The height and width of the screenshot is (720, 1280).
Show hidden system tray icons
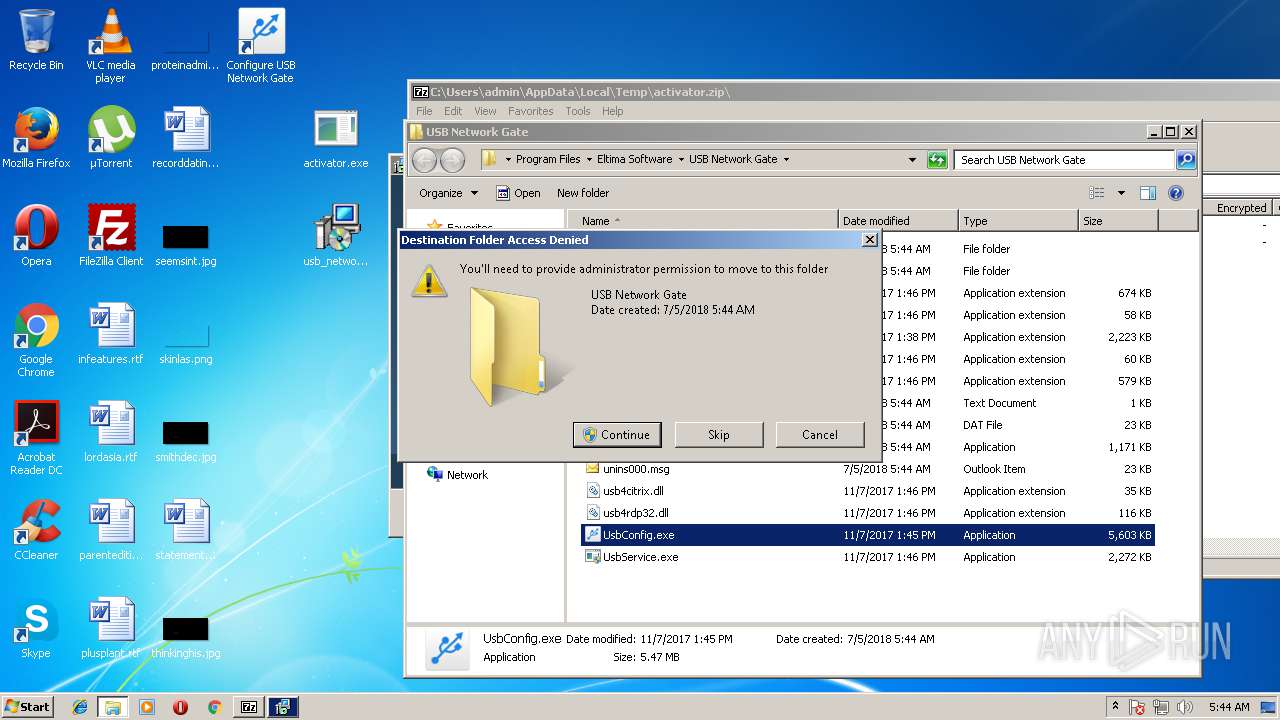[x=1115, y=707]
